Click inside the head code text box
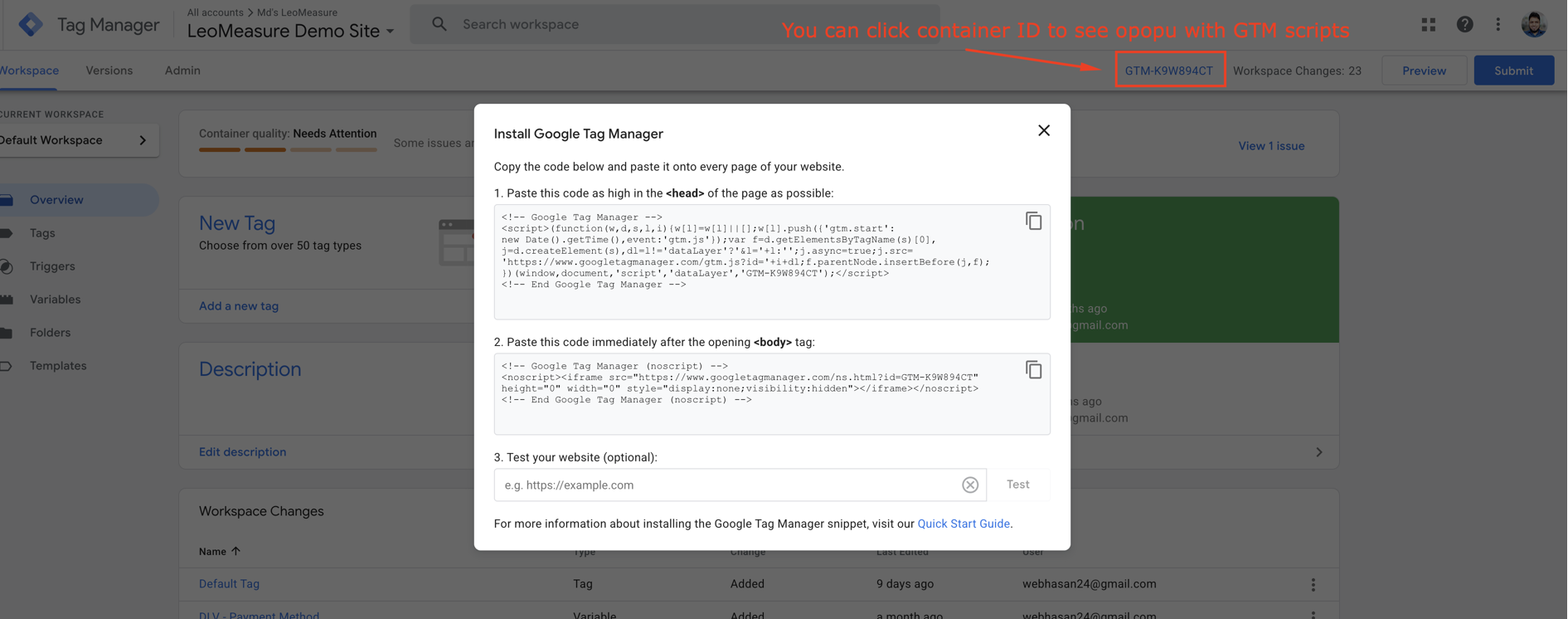The height and width of the screenshot is (619, 1568). pyautogui.click(x=772, y=262)
